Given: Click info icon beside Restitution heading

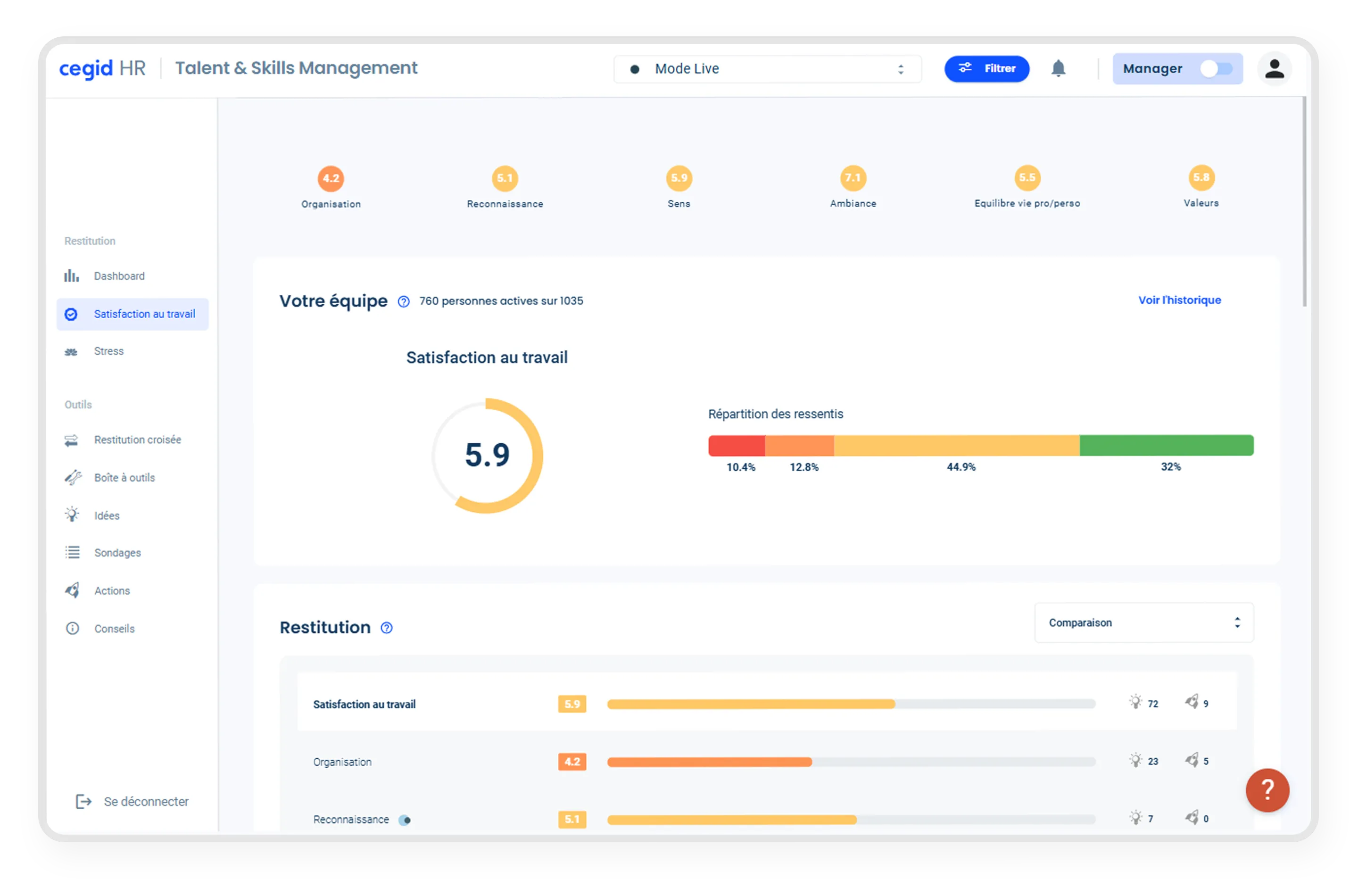Looking at the screenshot, I should pos(387,628).
